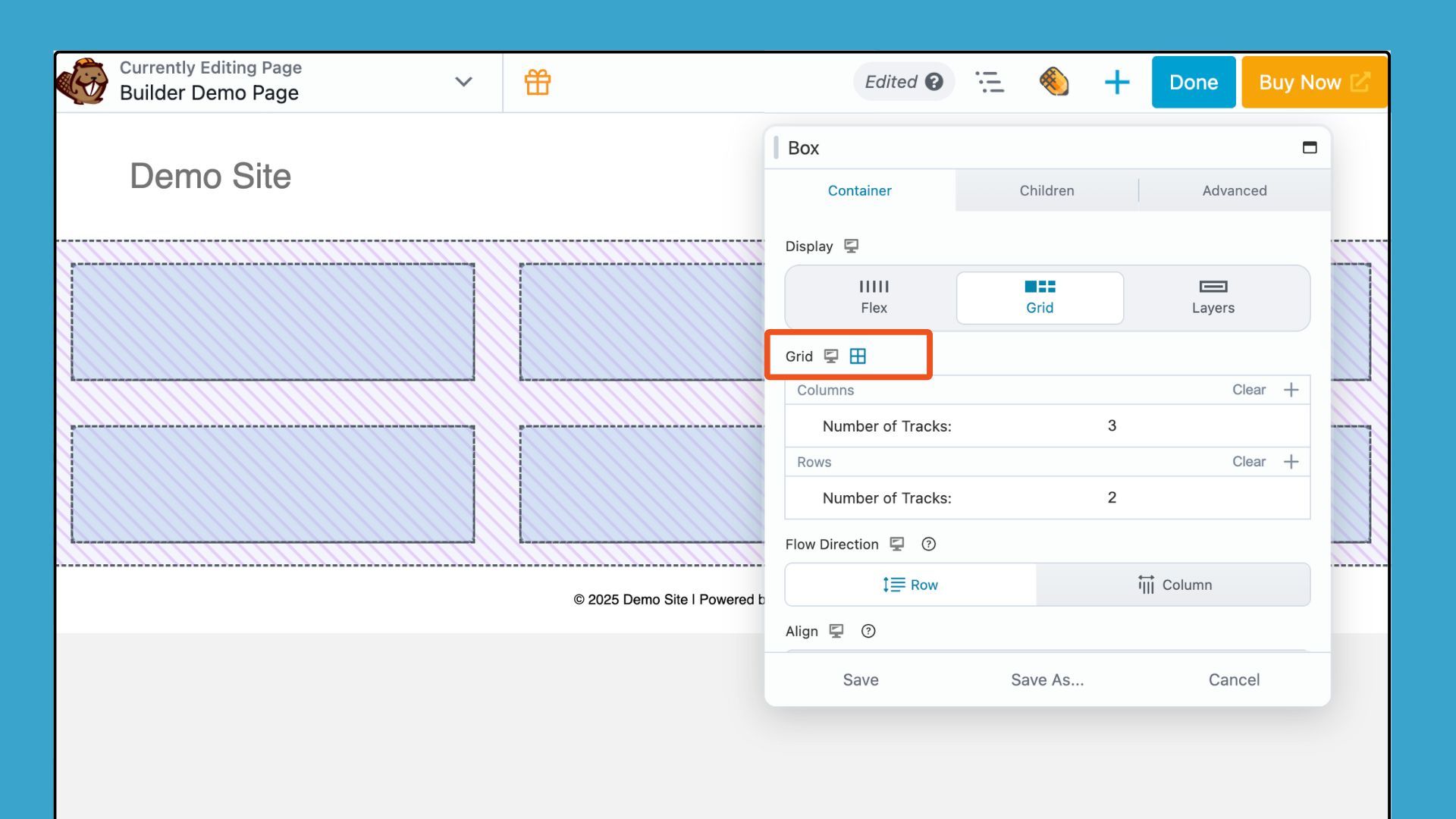Open the Beaver Builder outline panel icon

990,82
